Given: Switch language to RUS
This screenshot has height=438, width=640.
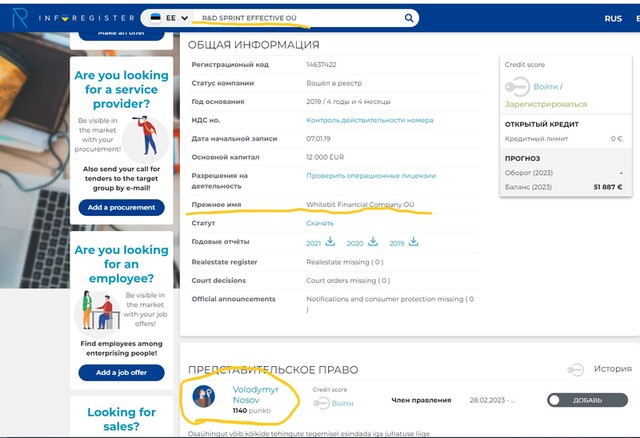Looking at the screenshot, I should click(x=613, y=18).
